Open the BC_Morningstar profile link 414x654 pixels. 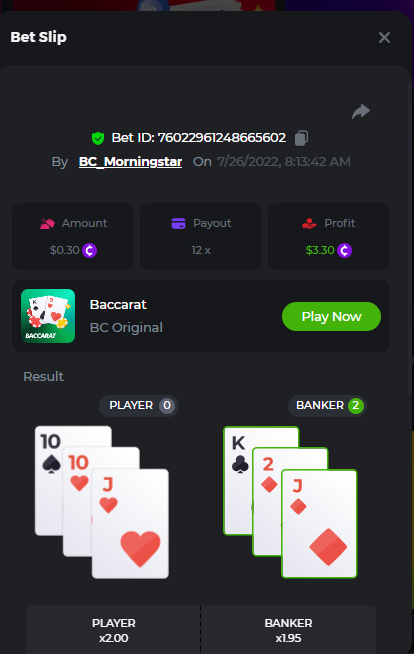click(130, 161)
